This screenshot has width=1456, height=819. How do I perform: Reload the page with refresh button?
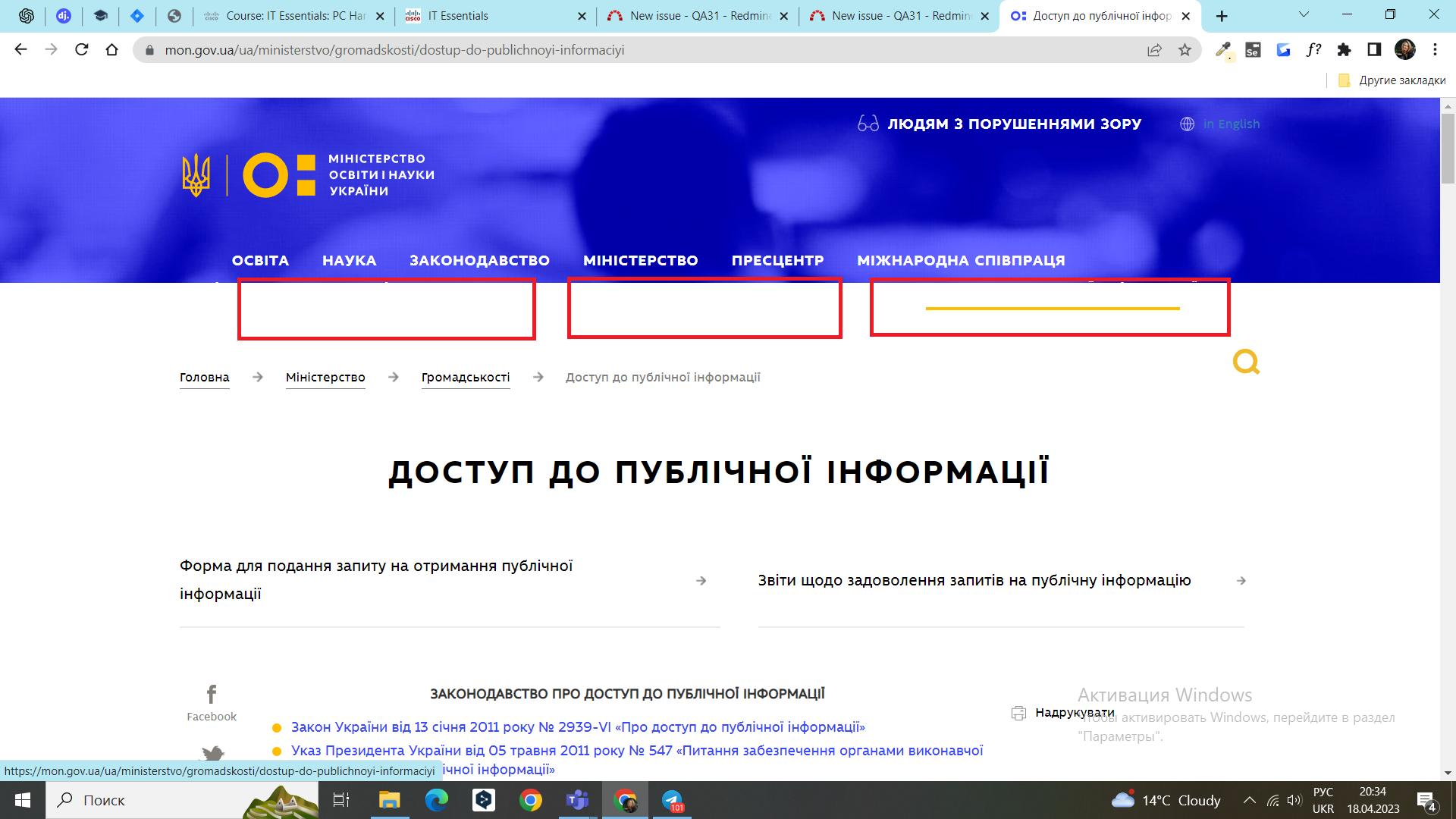[x=82, y=50]
